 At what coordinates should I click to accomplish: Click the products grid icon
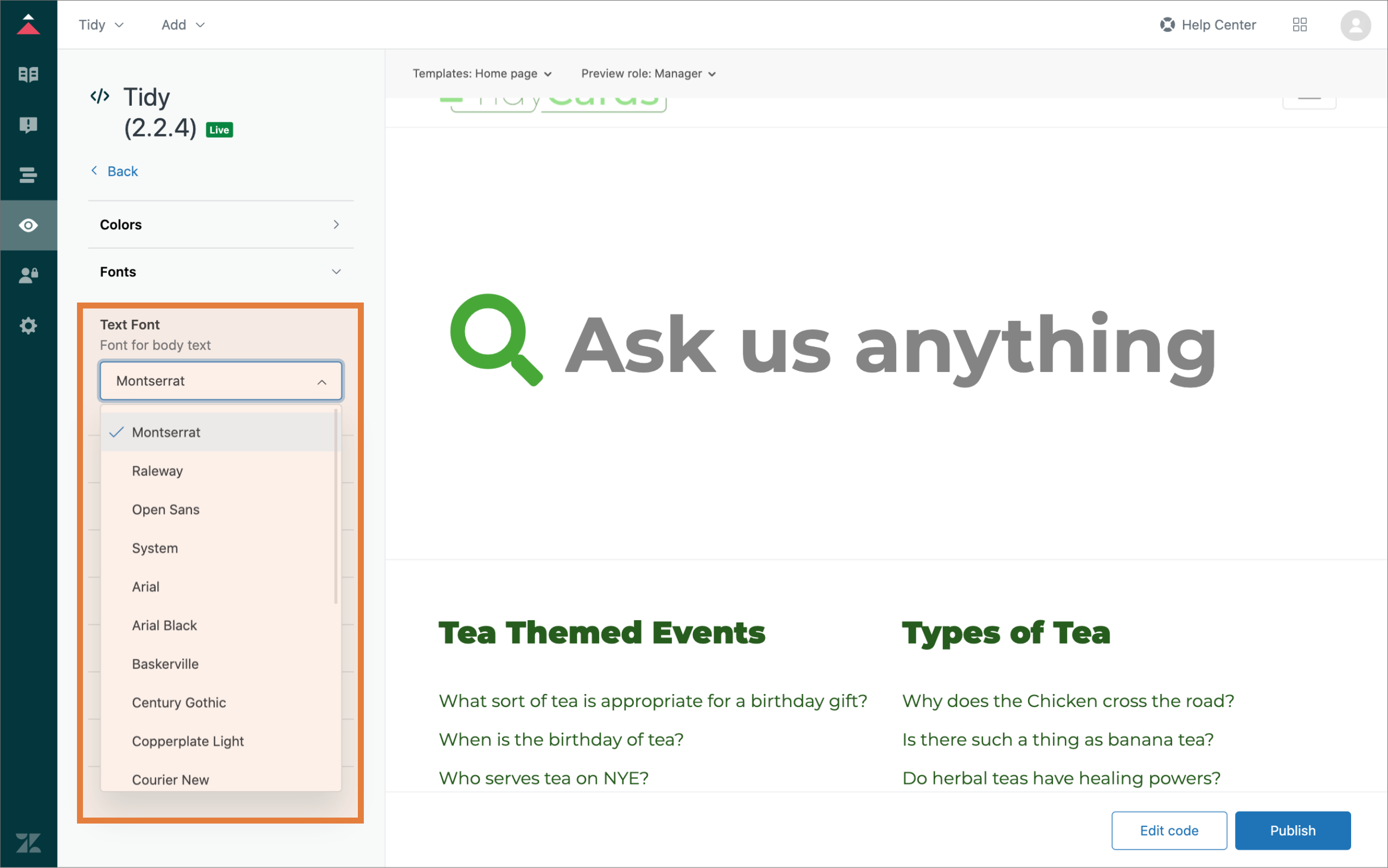click(x=1299, y=25)
